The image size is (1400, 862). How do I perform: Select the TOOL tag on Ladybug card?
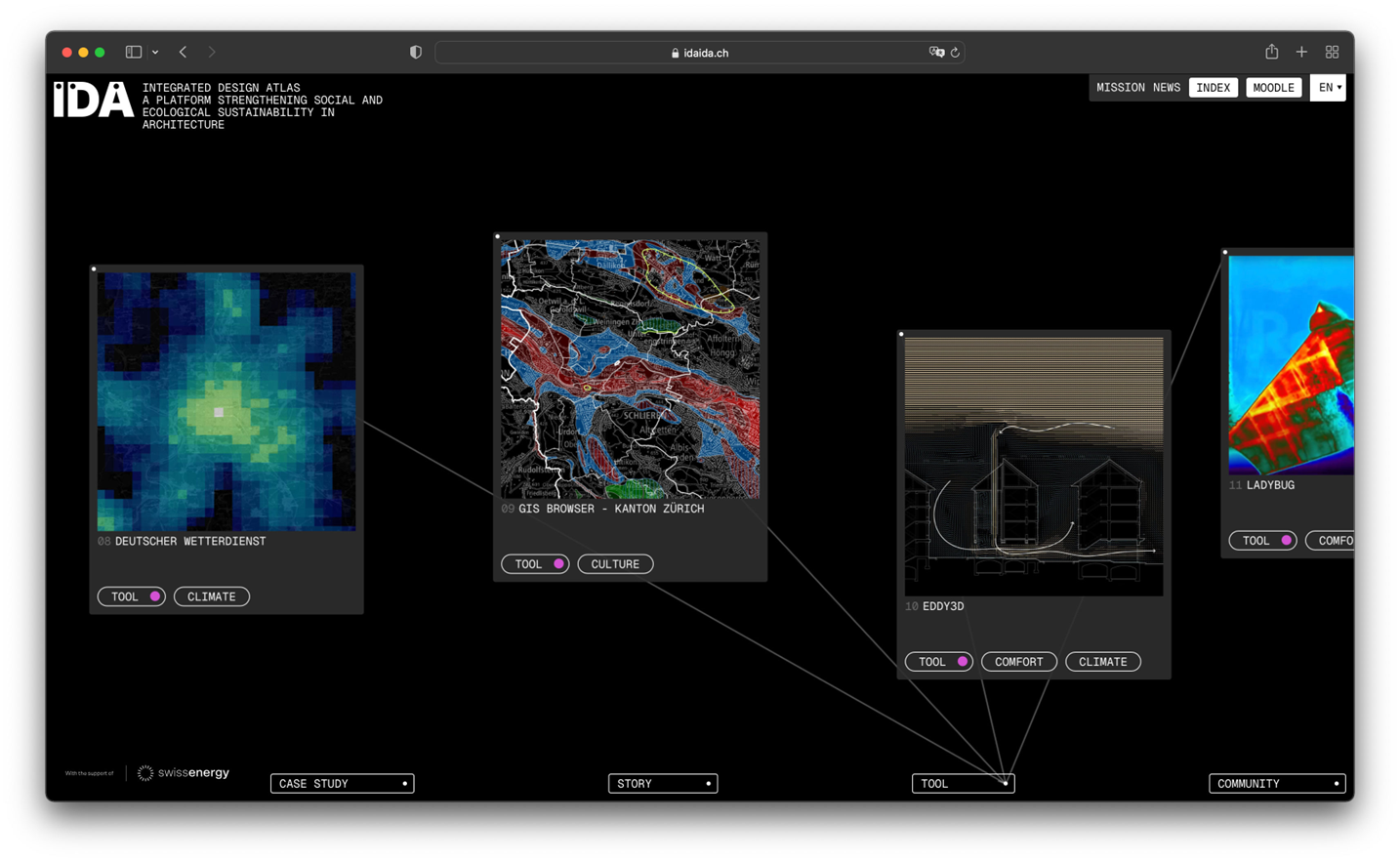tap(1262, 541)
